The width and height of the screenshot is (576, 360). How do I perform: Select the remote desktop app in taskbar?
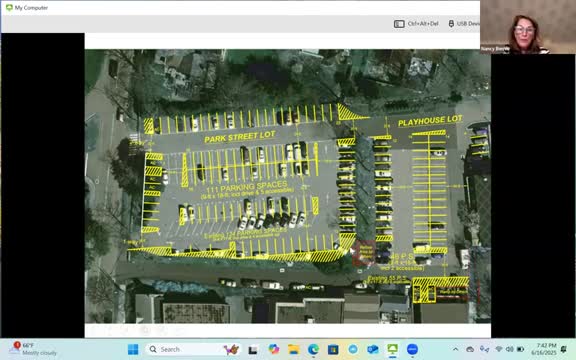393,349
